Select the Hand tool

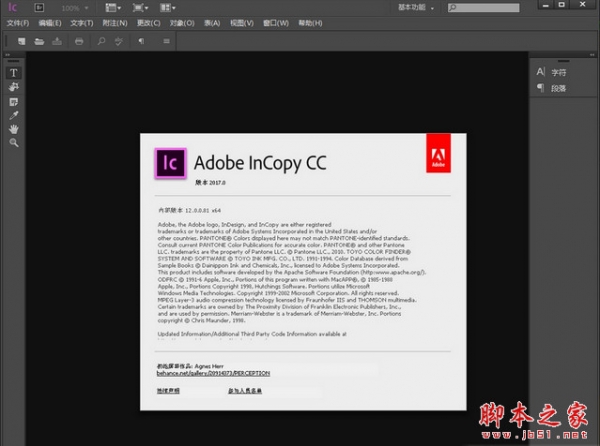[x=13, y=129]
